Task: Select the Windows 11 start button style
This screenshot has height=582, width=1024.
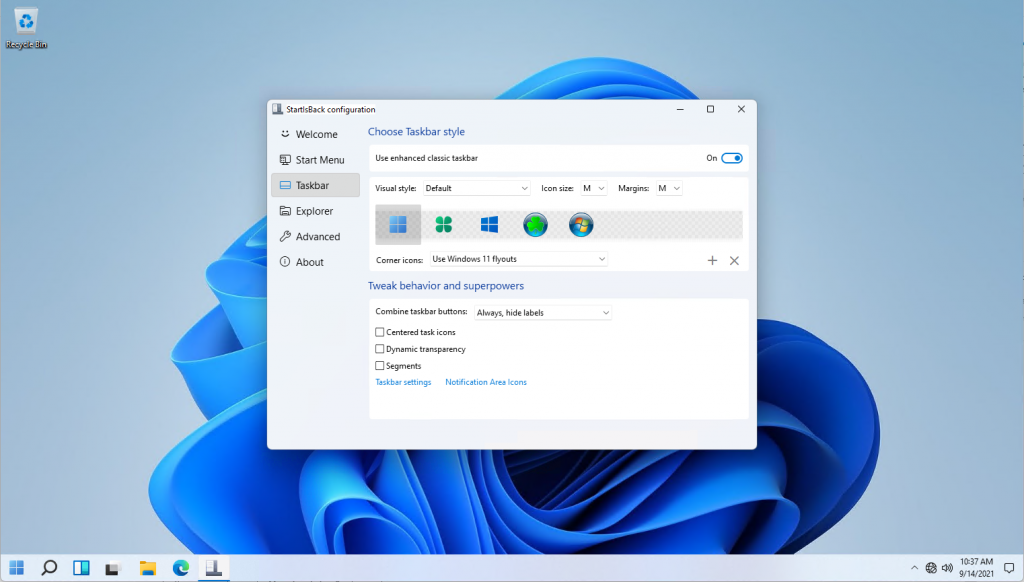Action: click(x=398, y=225)
